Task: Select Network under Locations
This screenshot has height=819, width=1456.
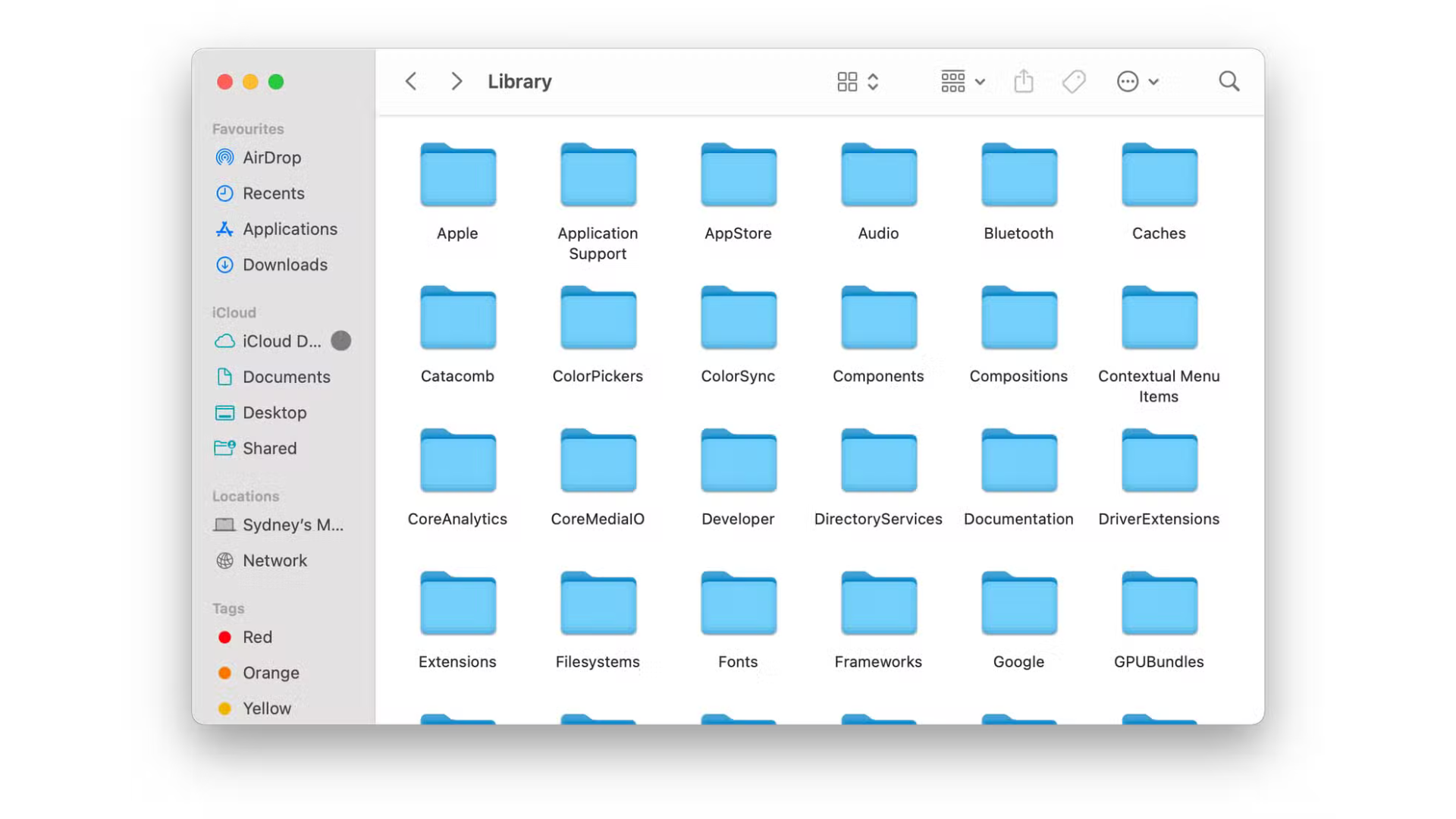Action: [275, 560]
